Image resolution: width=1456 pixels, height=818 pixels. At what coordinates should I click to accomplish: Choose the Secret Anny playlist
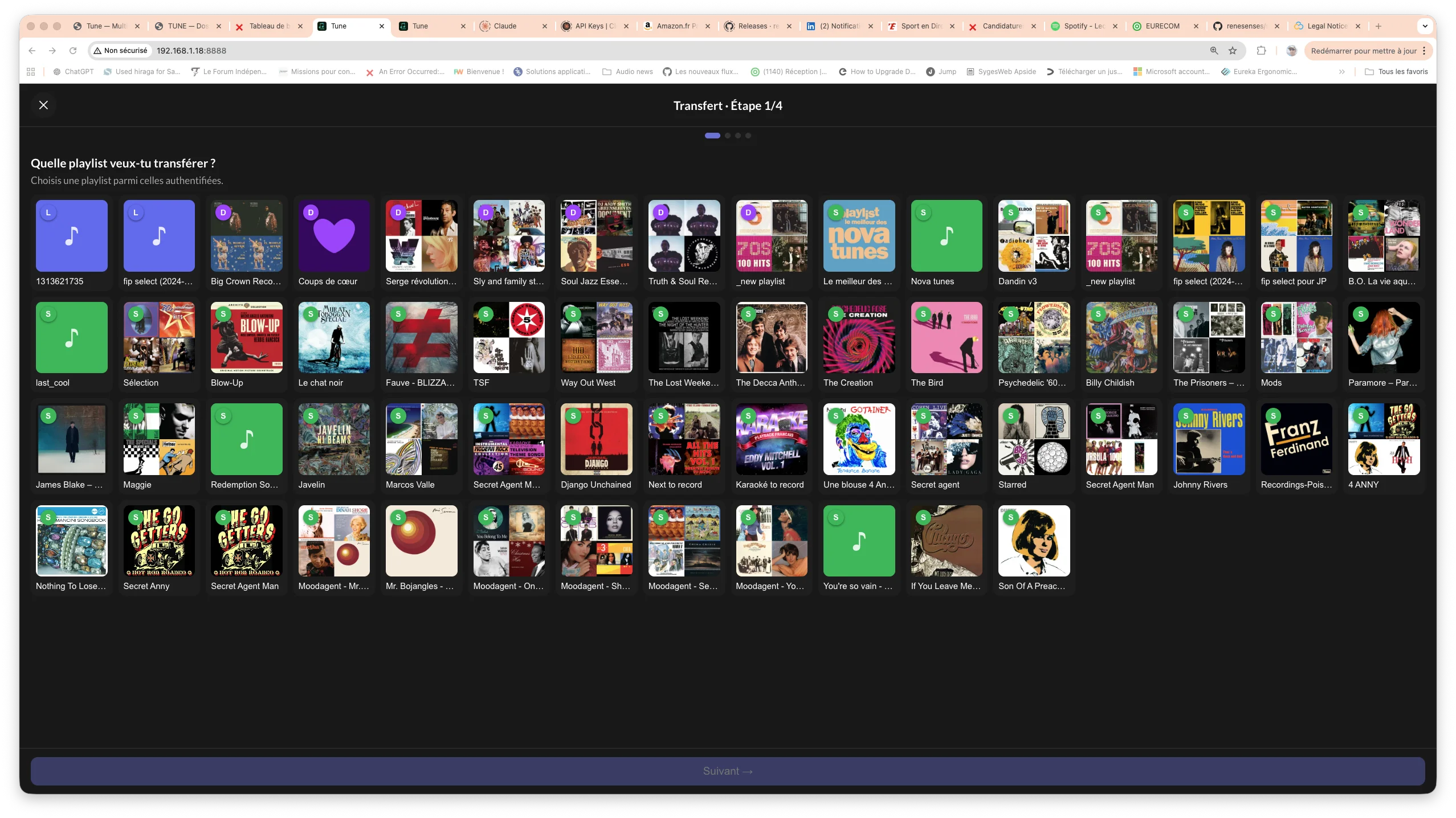(159, 549)
